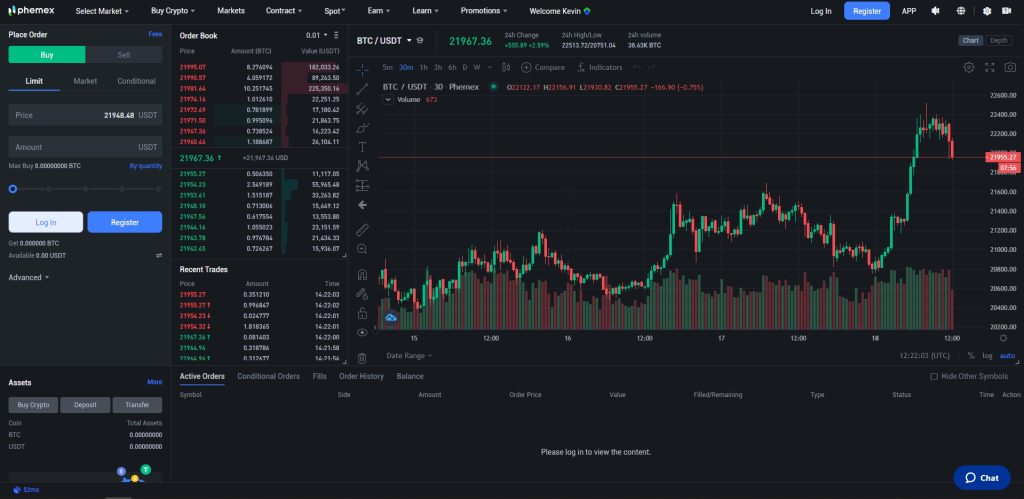
Task: Toggle magnet mode in chart toolbar
Action: (x=362, y=274)
